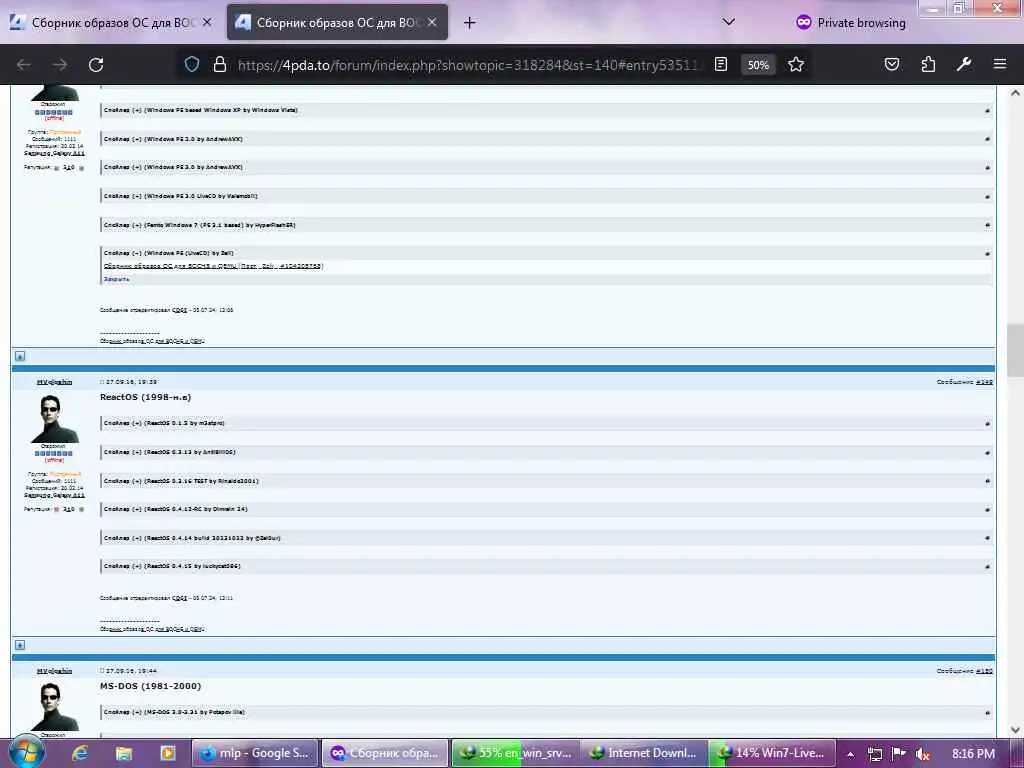Open message number link of the ReactOS post

pos(984,382)
